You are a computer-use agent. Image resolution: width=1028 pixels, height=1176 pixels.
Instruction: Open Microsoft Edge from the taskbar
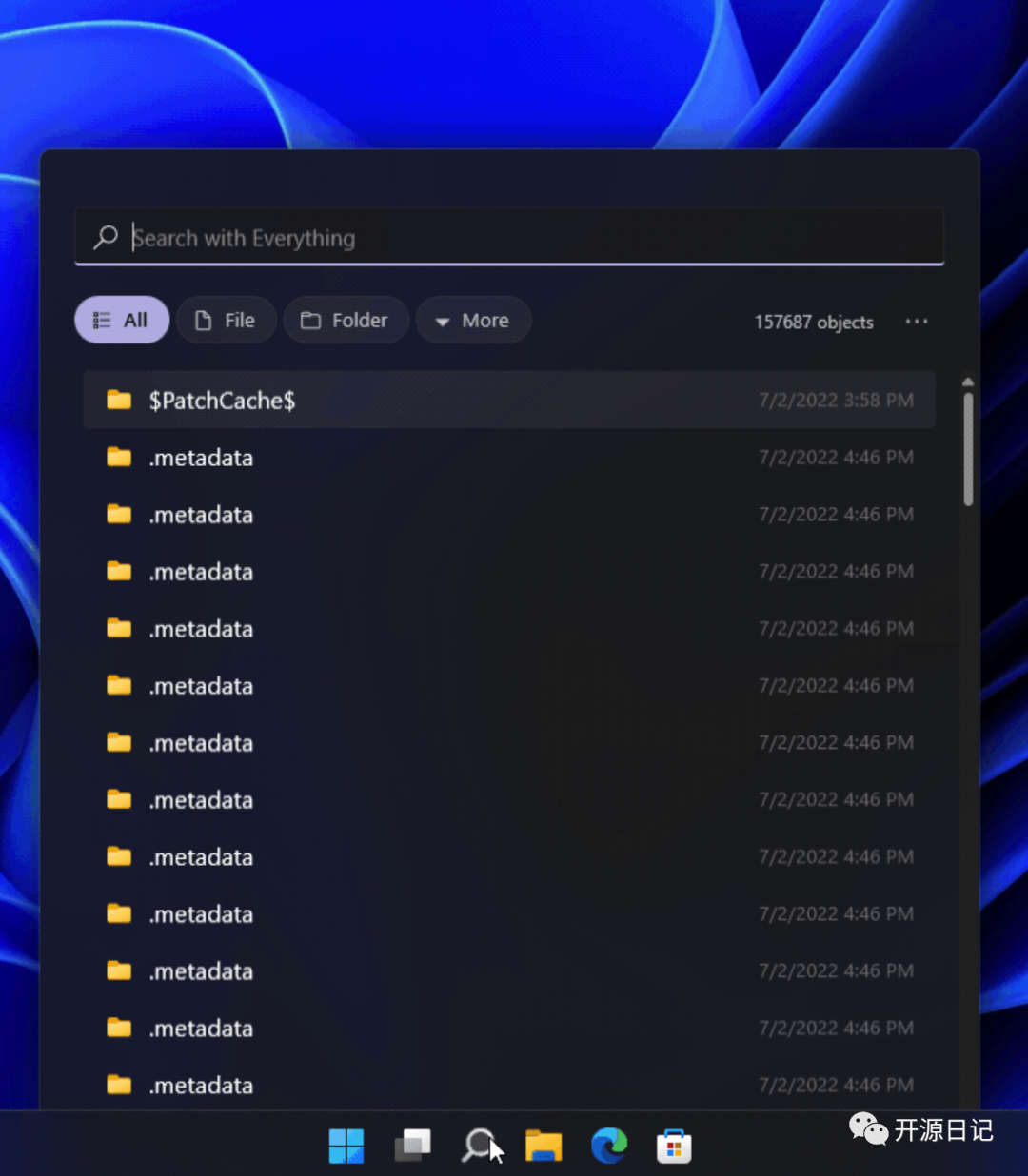click(x=609, y=1146)
